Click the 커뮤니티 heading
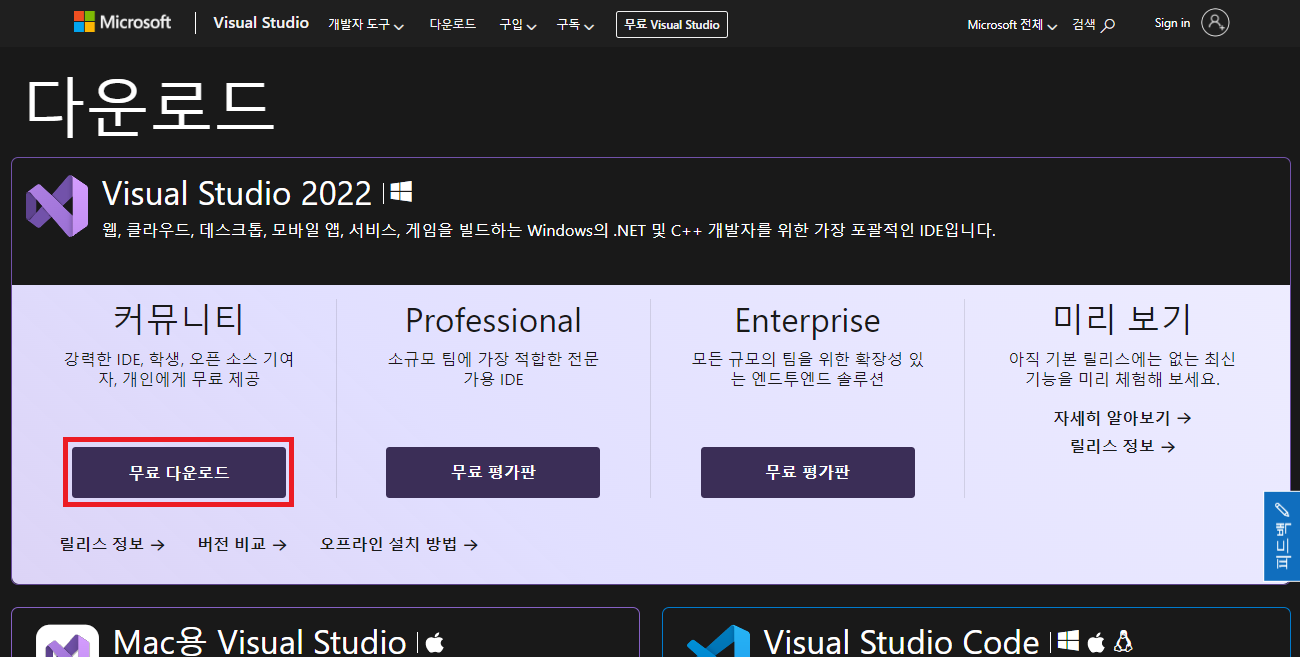This screenshot has height=657, width=1300. pos(179,319)
